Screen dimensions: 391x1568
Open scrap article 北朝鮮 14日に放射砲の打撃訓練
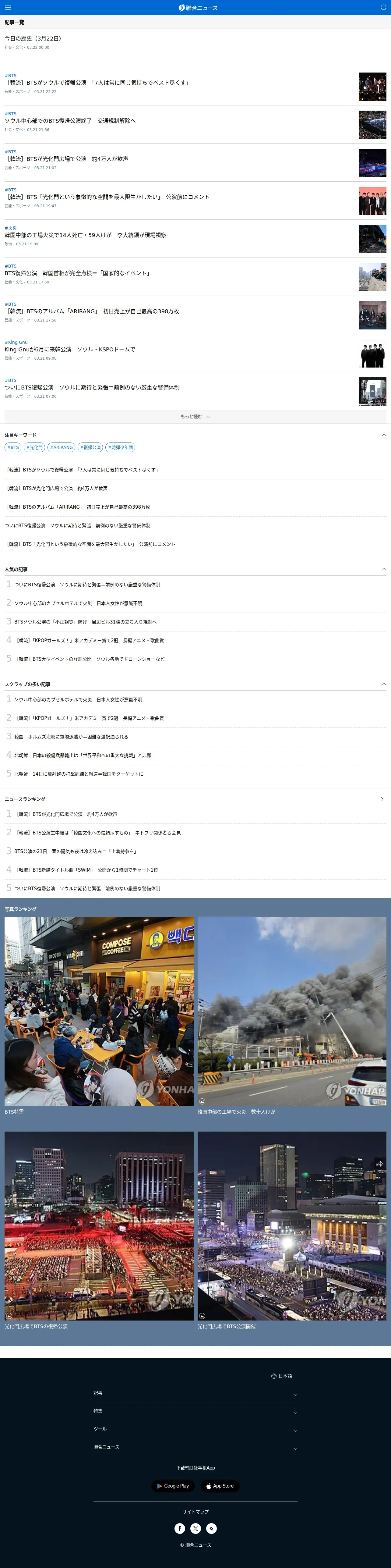pos(79,774)
